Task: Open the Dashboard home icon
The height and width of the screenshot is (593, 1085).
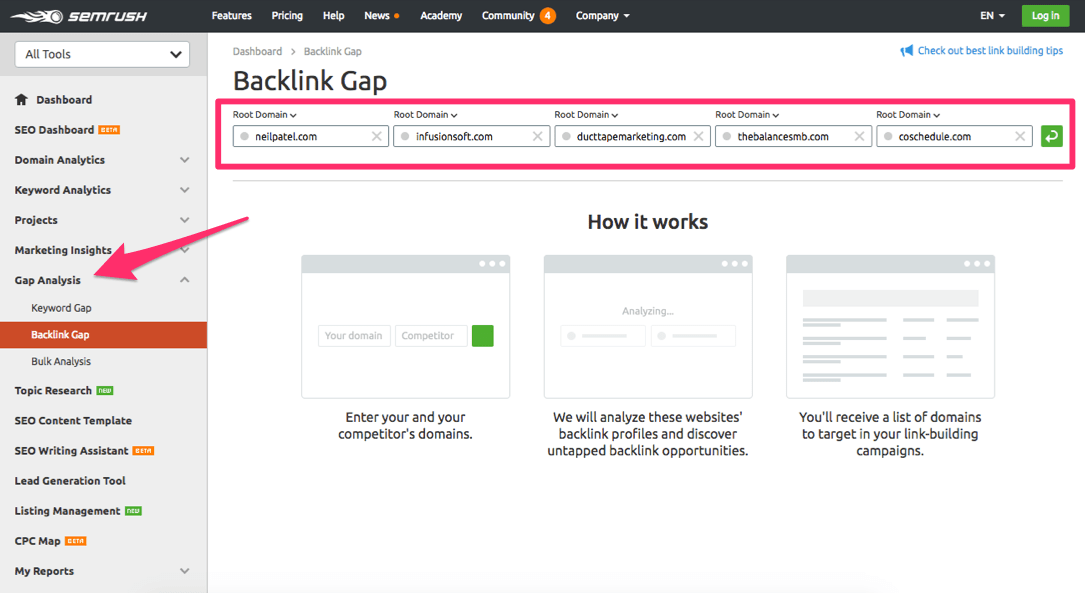Action: click(x=21, y=100)
